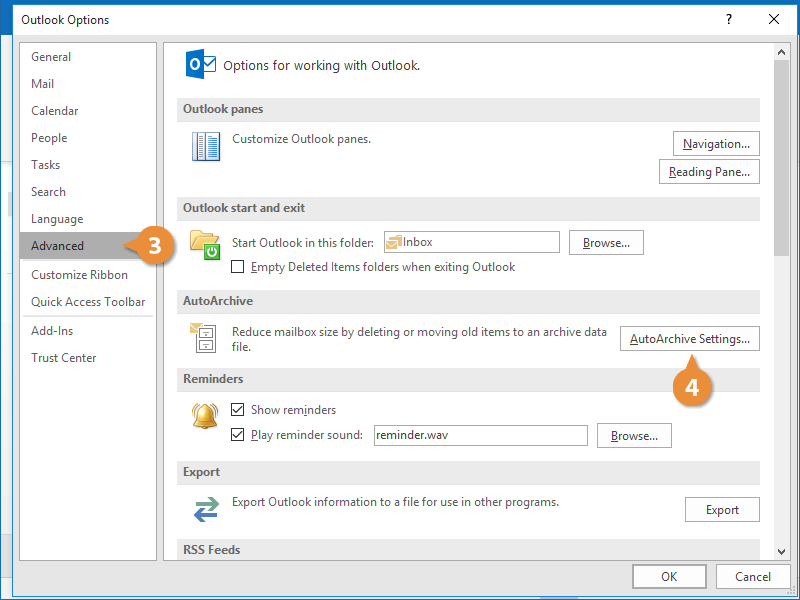Click the scrollbar down arrow

781,551
